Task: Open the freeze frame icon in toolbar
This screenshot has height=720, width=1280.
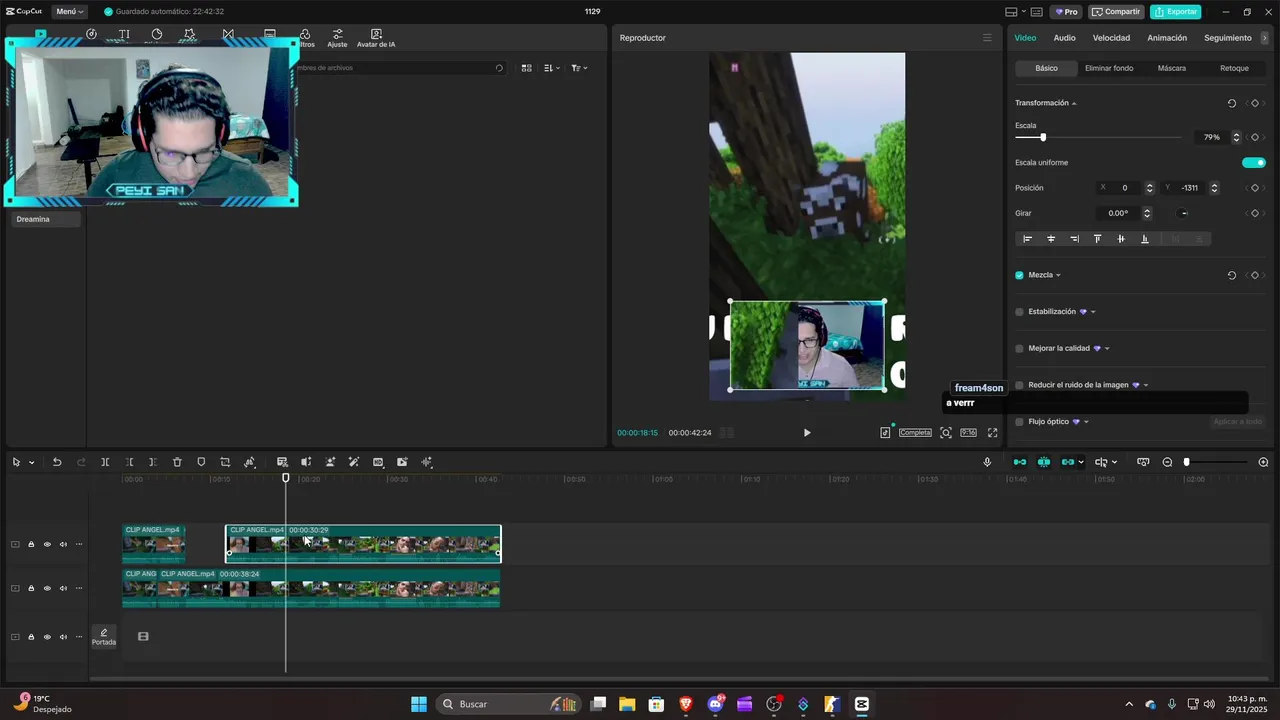Action: click(x=282, y=462)
